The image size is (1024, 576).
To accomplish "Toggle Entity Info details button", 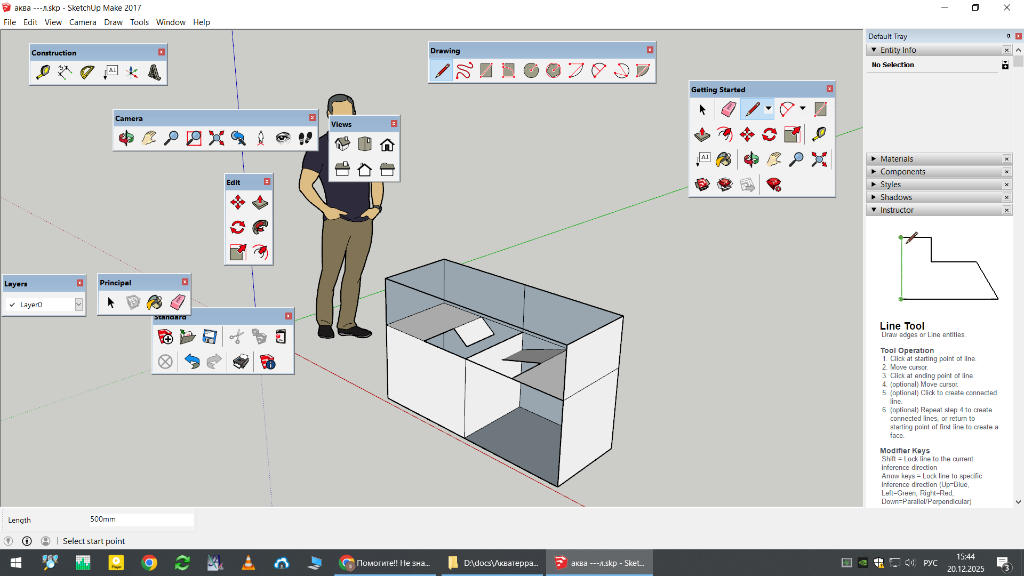I will pos(1005,65).
